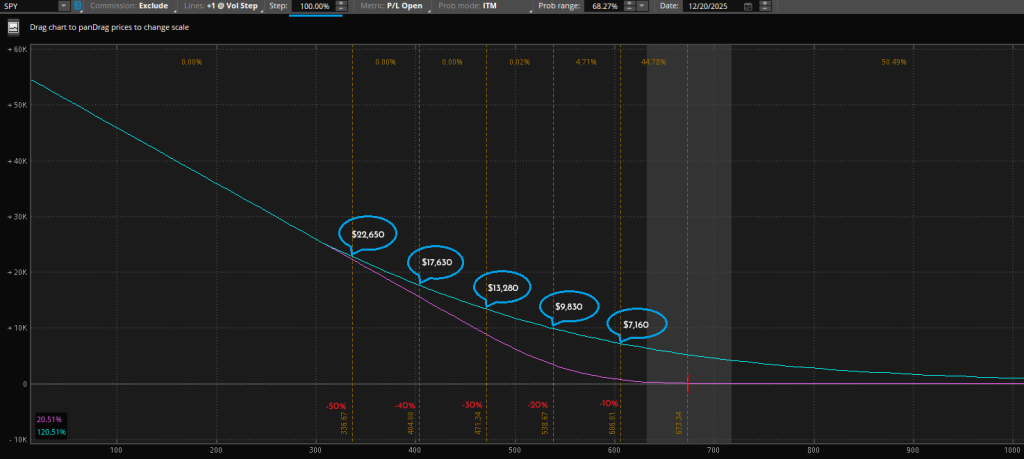The height and width of the screenshot is (459, 1024).
Task: Click the 4.71% probability label
Action: [x=586, y=62]
